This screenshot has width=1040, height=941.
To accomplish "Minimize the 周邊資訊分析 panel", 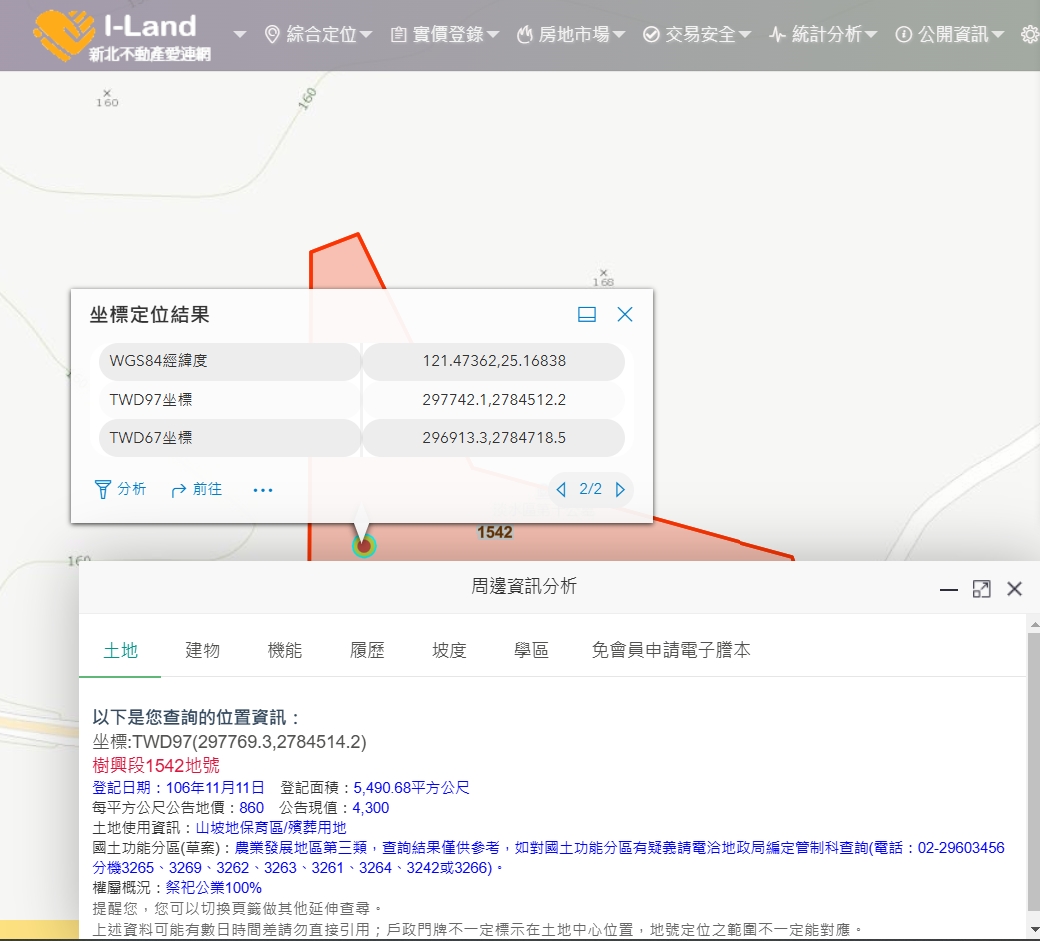I will (949, 590).
